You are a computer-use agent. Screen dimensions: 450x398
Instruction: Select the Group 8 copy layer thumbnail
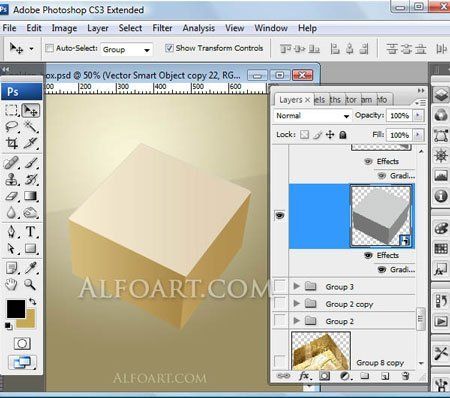[x=321, y=350]
